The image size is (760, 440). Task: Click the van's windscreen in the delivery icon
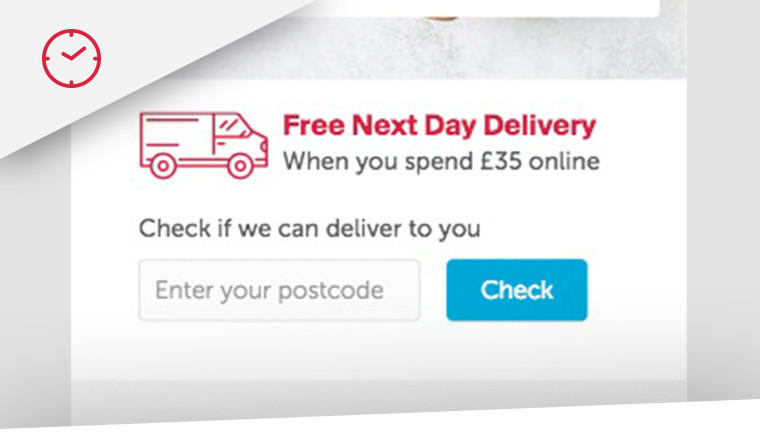[232, 126]
